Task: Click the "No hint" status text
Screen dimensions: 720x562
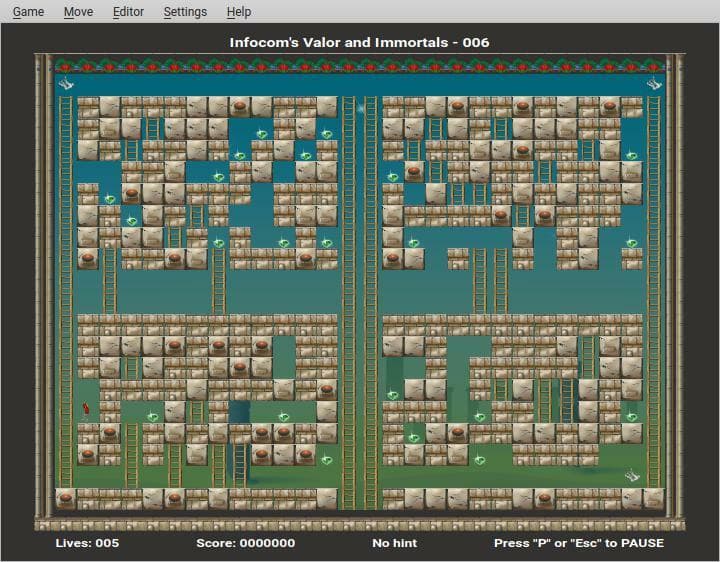Action: pyautogui.click(x=395, y=543)
